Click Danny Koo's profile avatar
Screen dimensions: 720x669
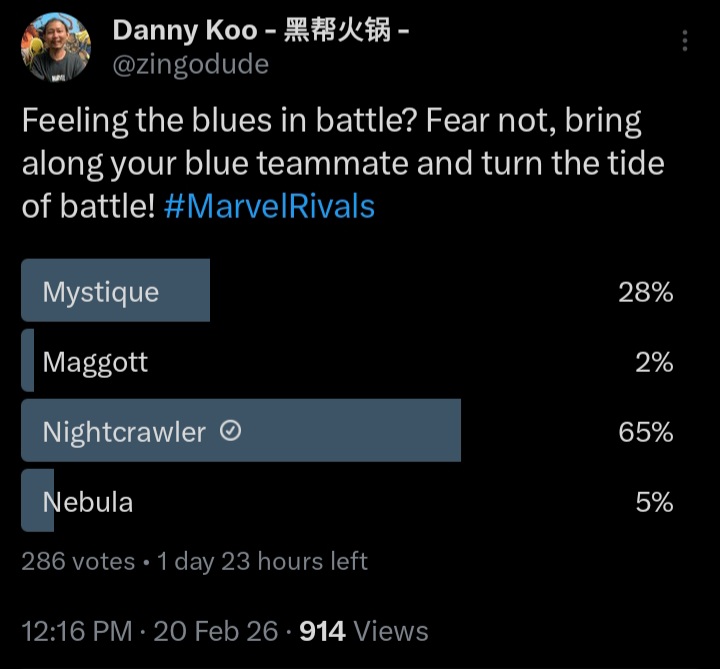[56, 48]
